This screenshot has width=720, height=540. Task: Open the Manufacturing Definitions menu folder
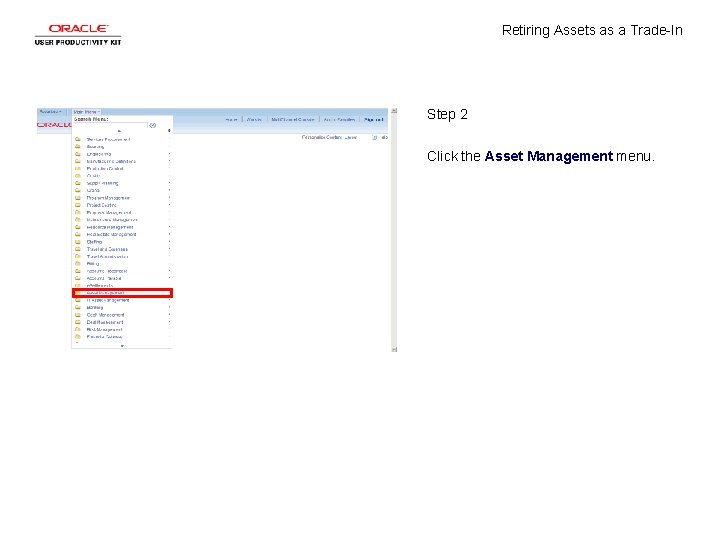pos(111,162)
